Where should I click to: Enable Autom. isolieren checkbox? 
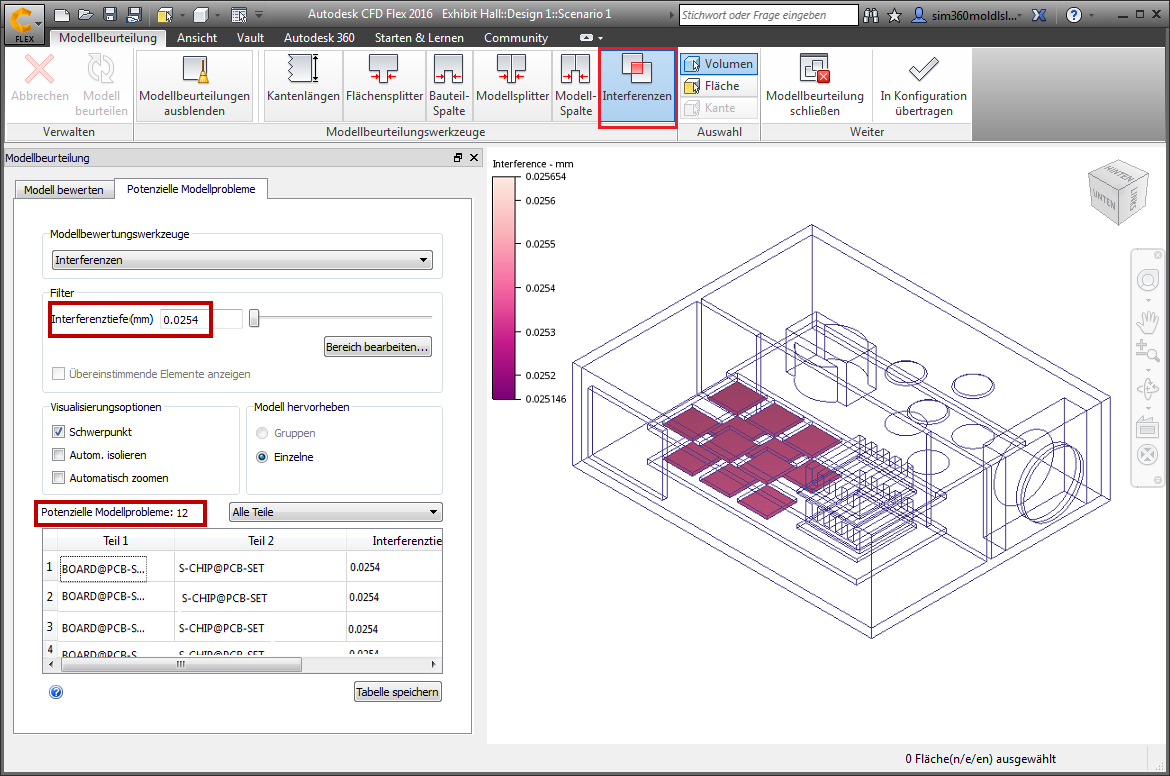point(58,455)
